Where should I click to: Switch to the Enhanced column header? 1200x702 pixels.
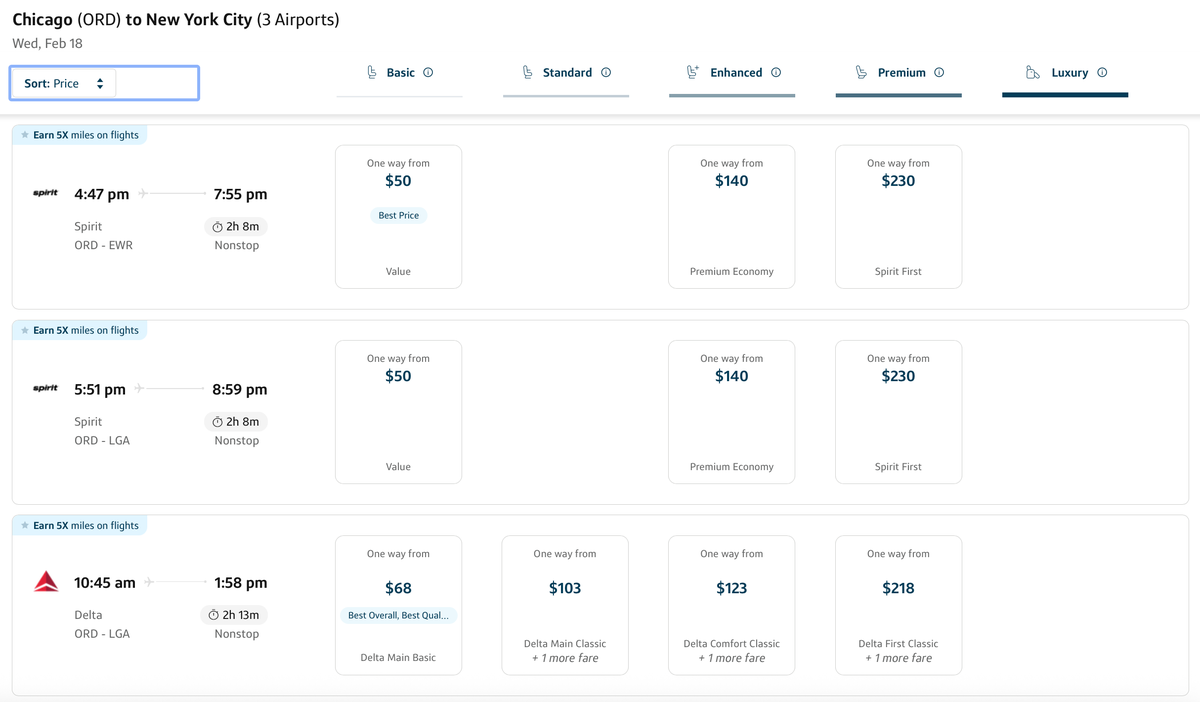(x=731, y=72)
